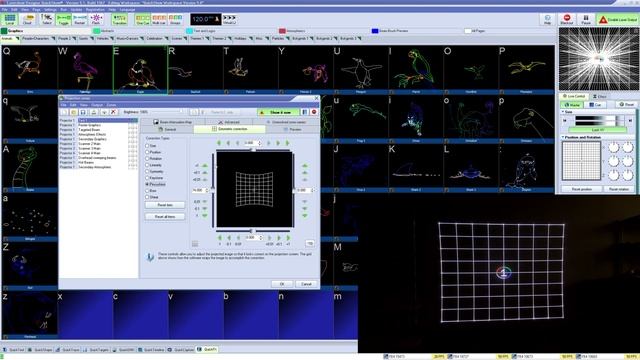Switch to the Effect tab beside Live Control

pyautogui.click(x=599, y=96)
